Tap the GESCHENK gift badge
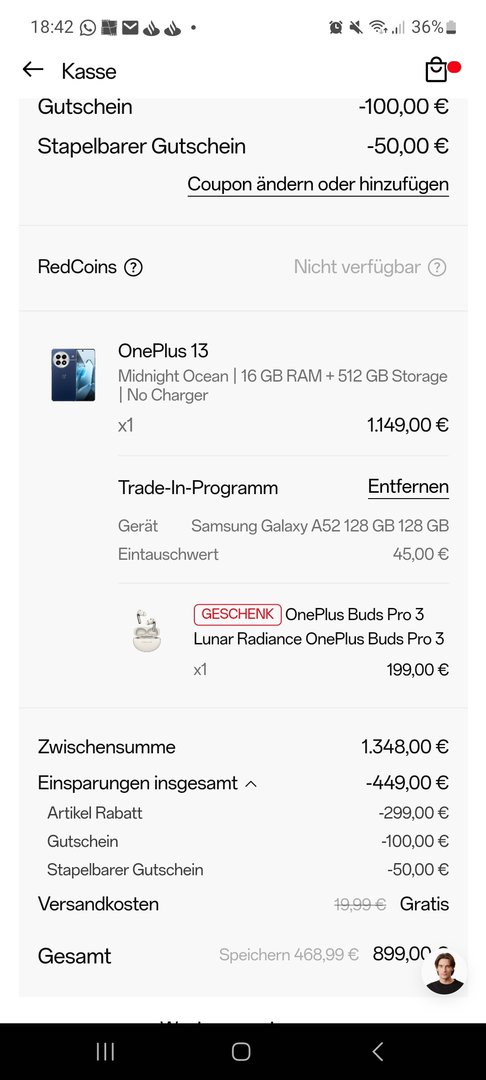 pyautogui.click(x=237, y=614)
